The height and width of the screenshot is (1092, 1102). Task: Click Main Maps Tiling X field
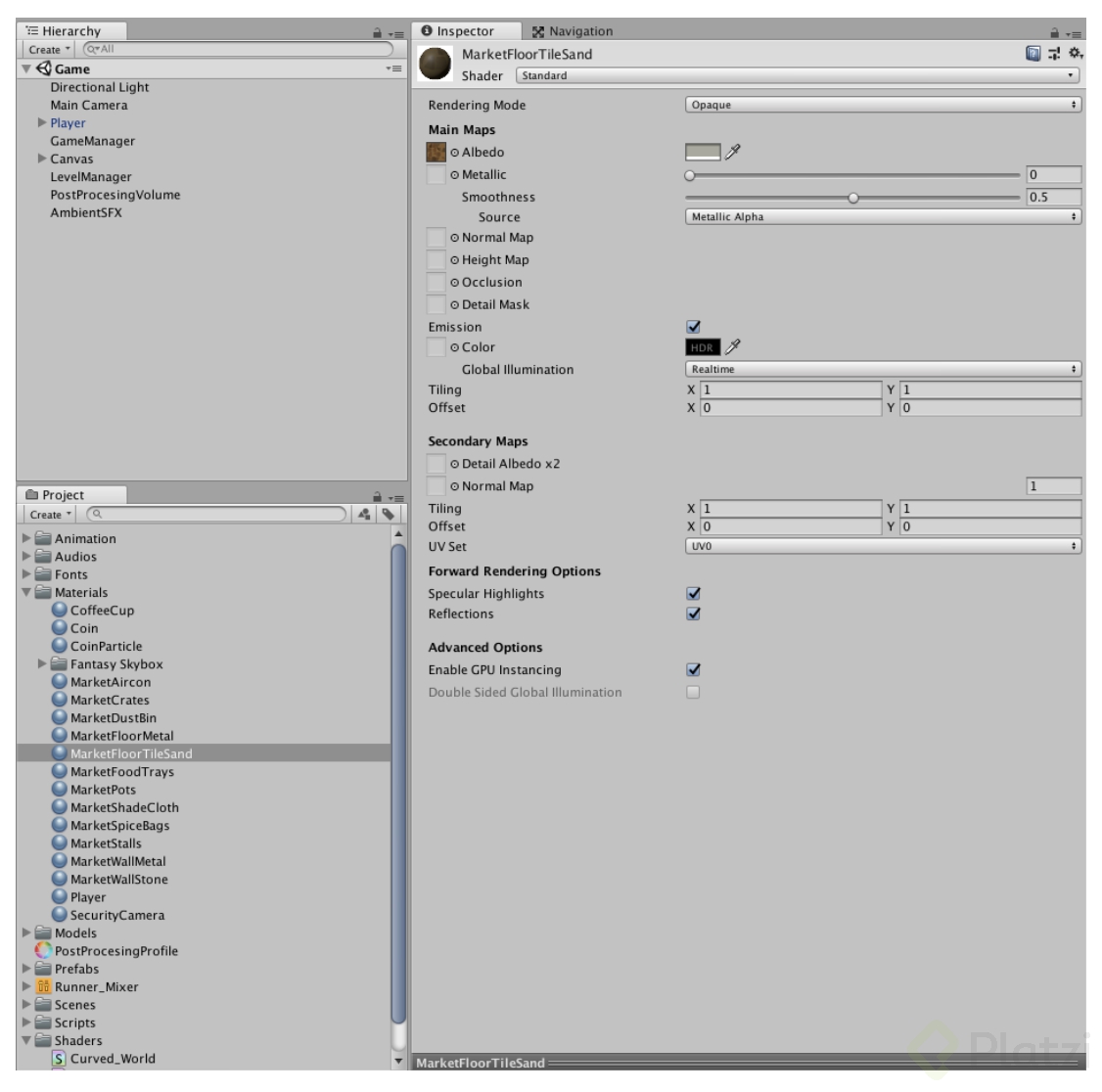coord(791,389)
